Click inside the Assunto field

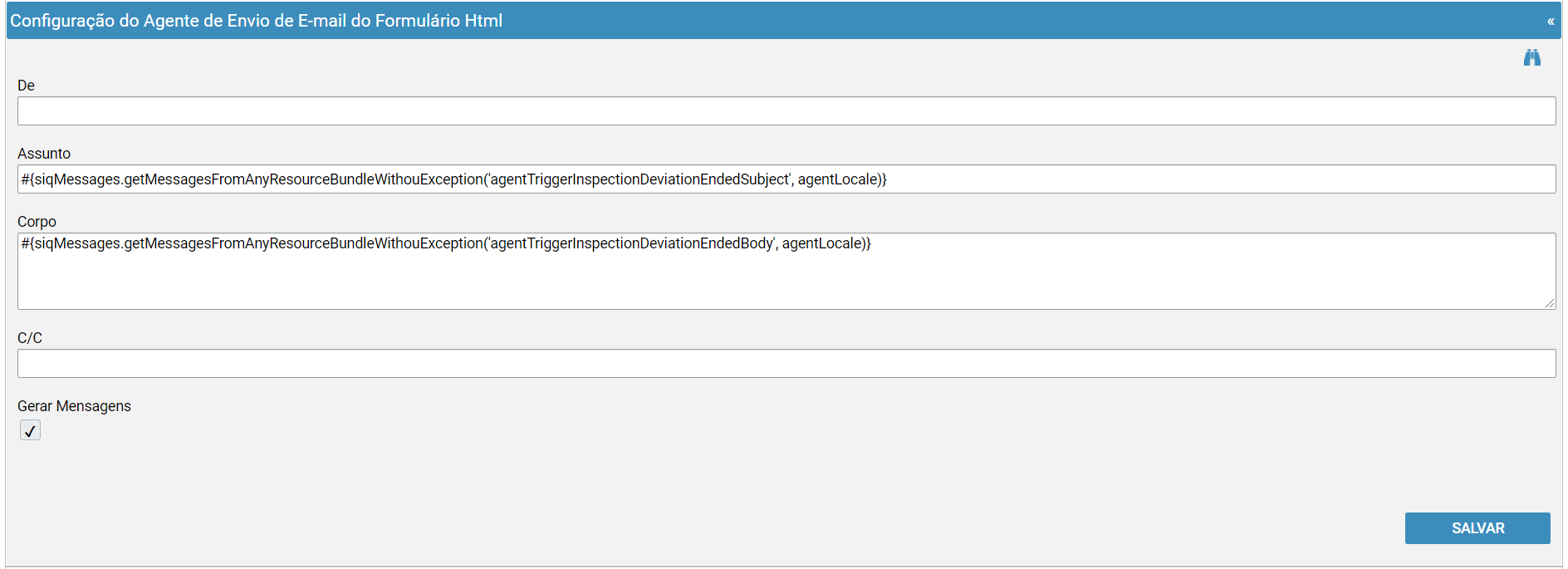click(x=786, y=179)
